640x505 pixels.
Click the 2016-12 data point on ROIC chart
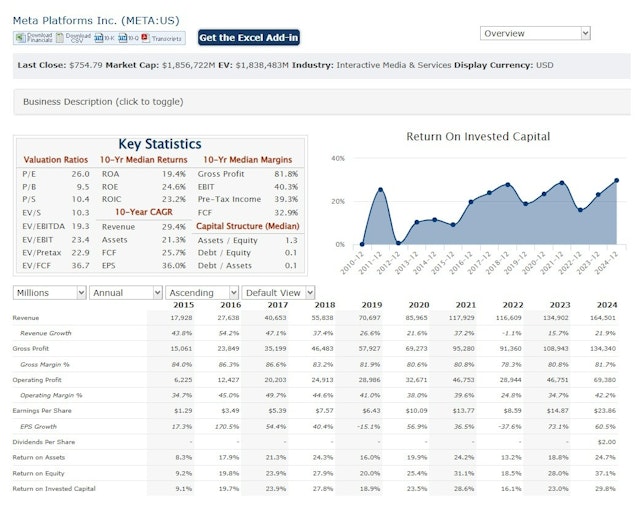pos(471,202)
